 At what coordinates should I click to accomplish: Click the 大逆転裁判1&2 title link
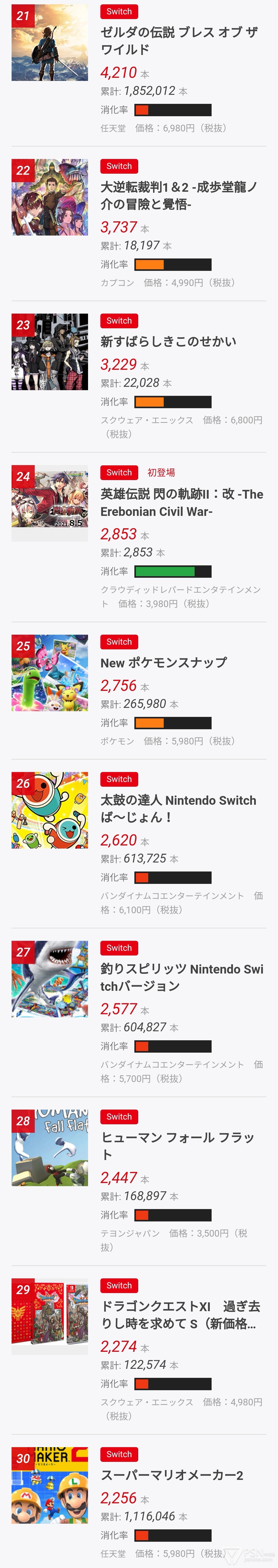pos(179,195)
